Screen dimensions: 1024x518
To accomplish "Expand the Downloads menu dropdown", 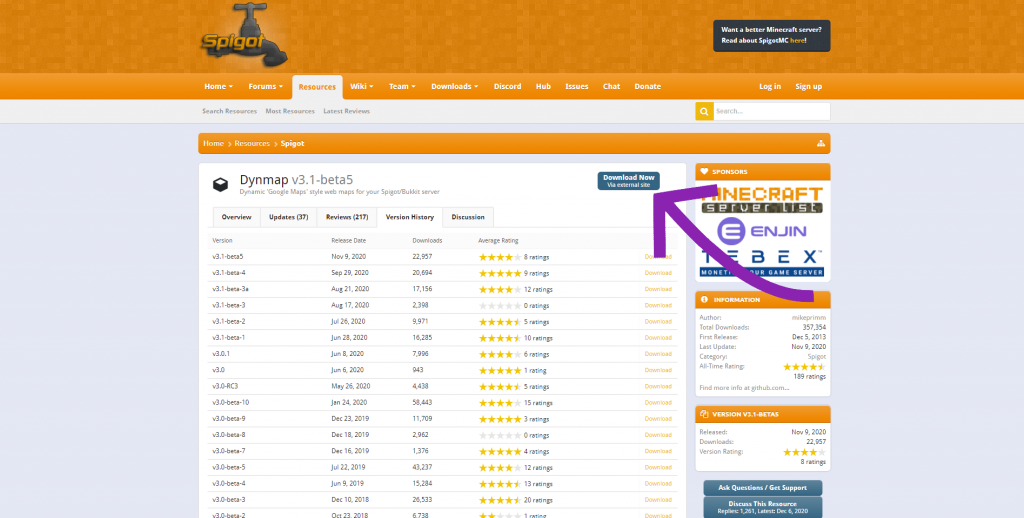I will coord(455,86).
